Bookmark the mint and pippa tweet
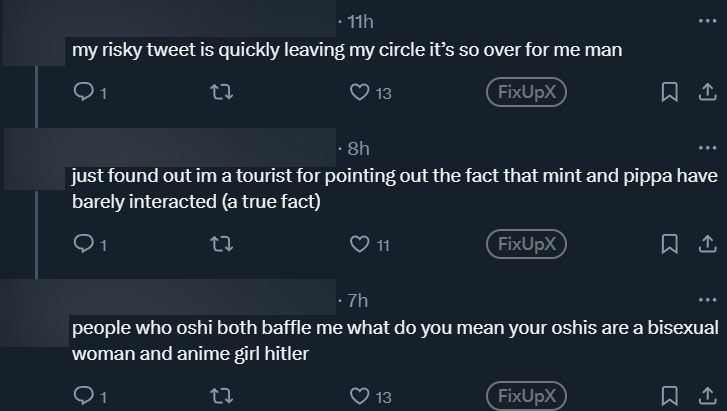The width and height of the screenshot is (727, 411). pyautogui.click(x=670, y=244)
